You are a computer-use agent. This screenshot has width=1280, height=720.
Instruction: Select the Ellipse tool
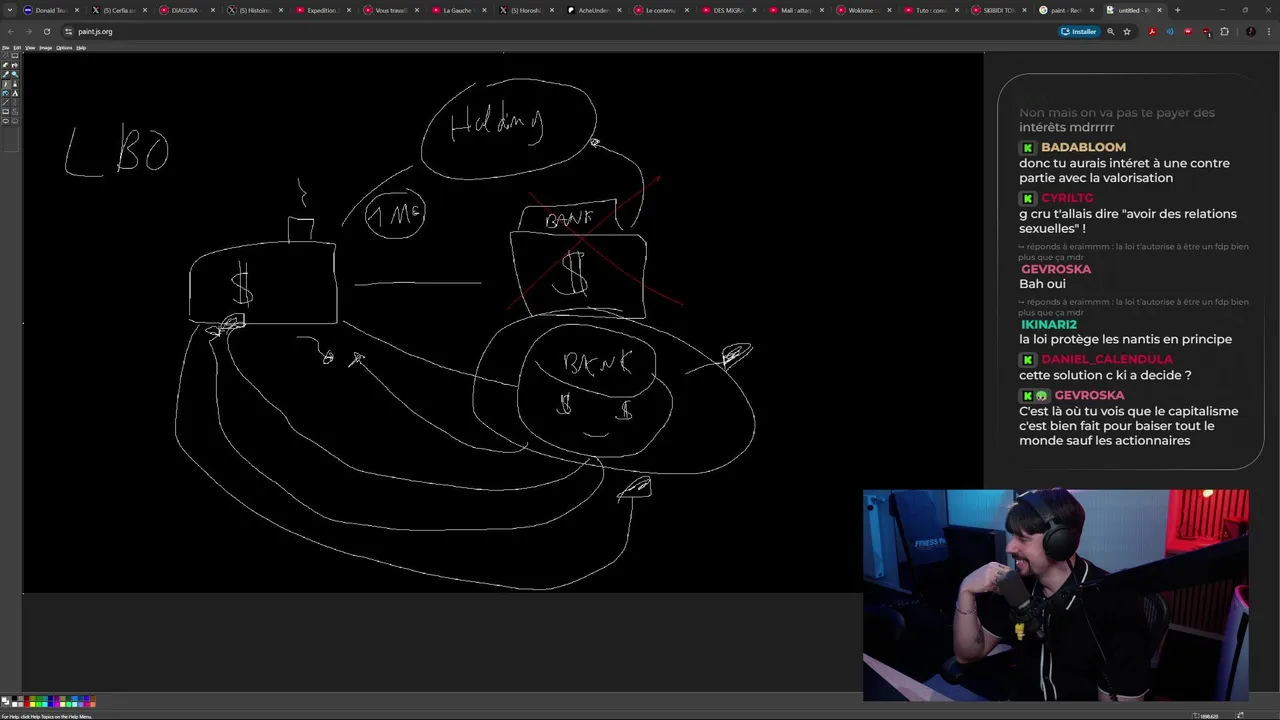tap(5, 121)
